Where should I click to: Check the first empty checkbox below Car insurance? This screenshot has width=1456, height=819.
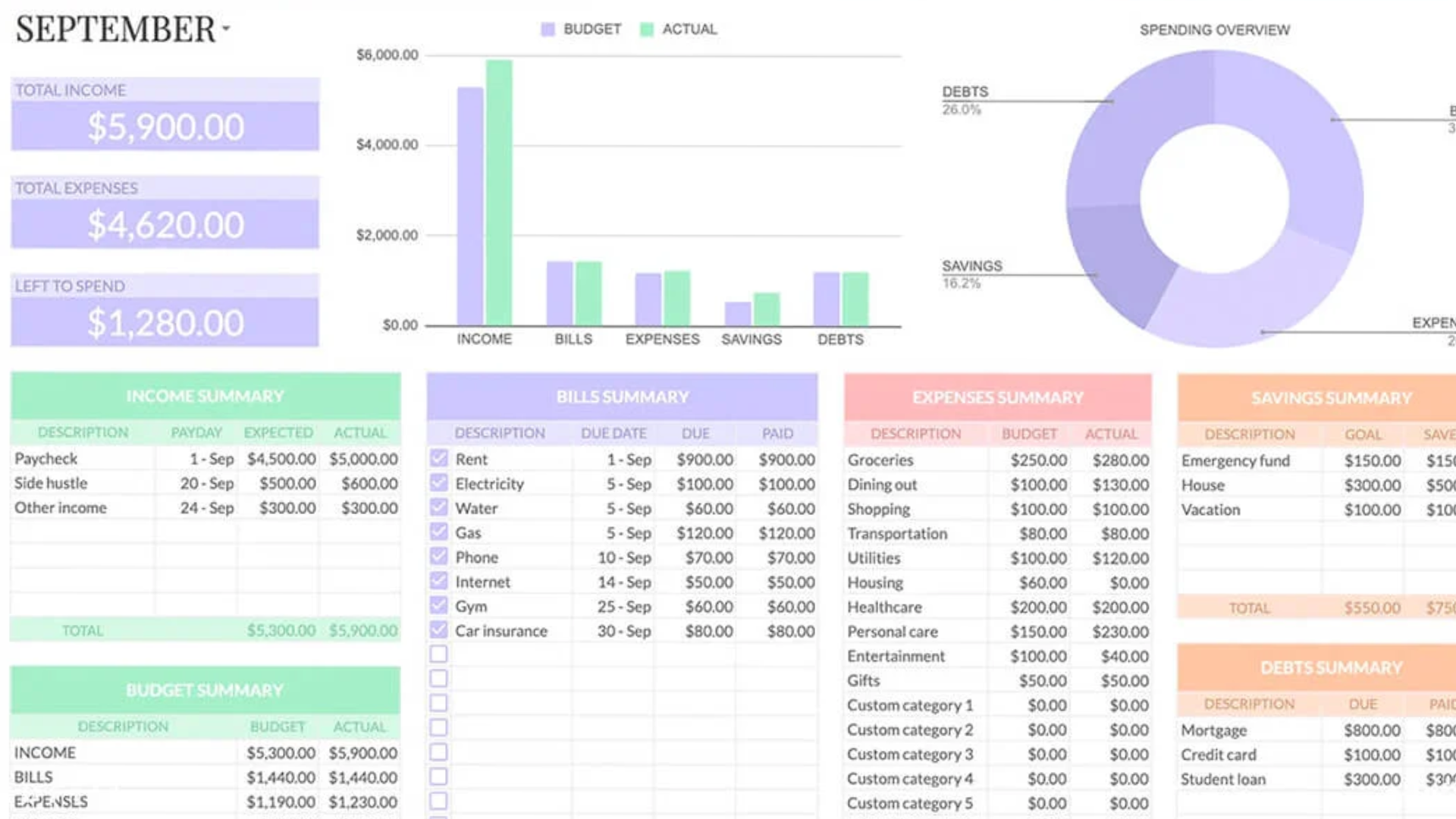[x=438, y=654]
